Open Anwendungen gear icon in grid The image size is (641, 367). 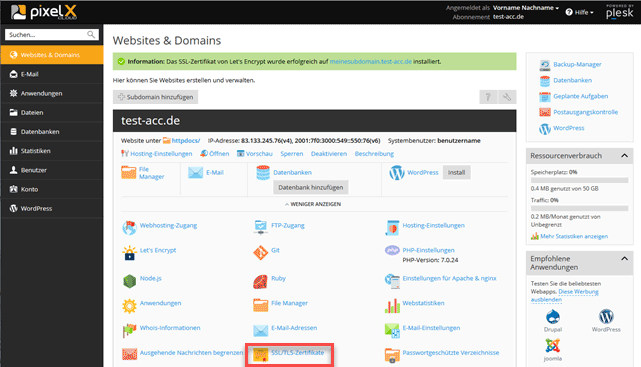click(x=129, y=306)
